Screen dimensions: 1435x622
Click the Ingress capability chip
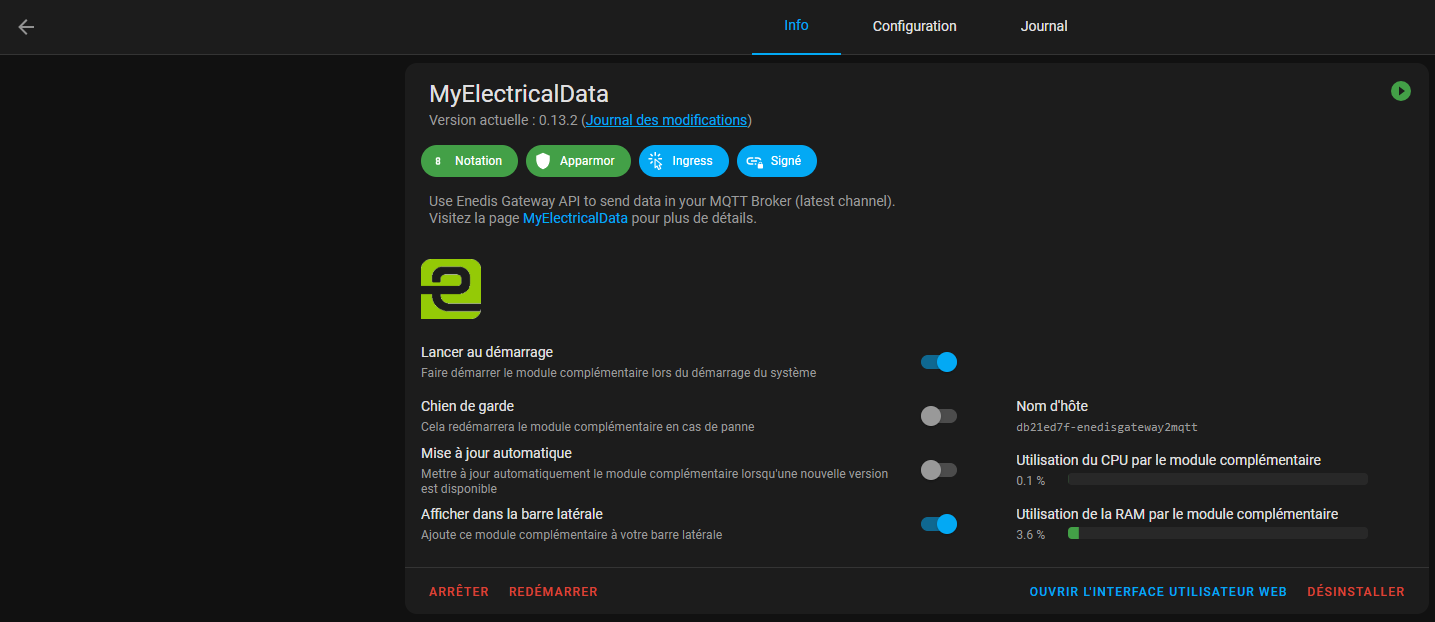(683, 161)
